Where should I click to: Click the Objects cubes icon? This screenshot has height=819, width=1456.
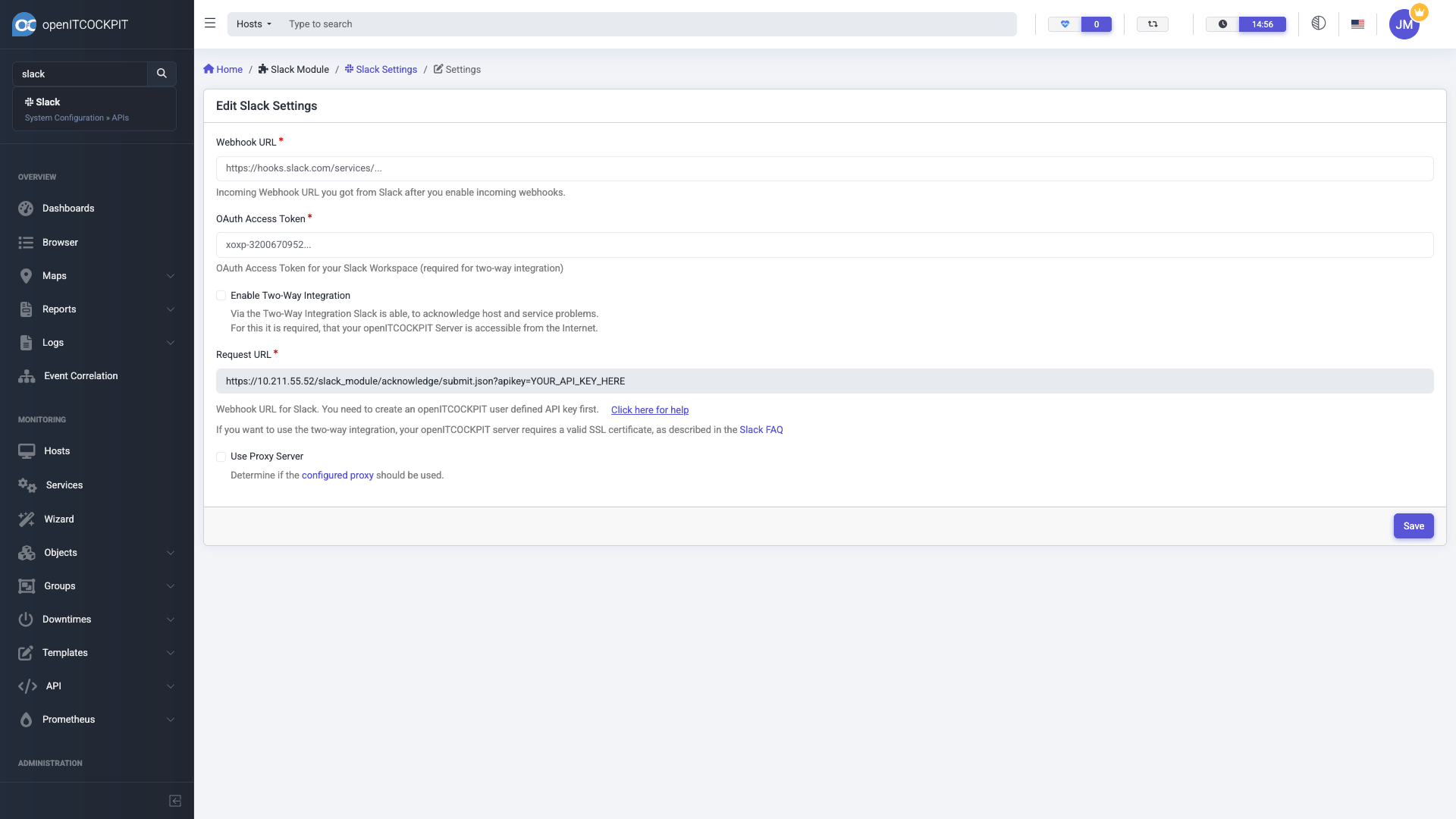(x=27, y=553)
